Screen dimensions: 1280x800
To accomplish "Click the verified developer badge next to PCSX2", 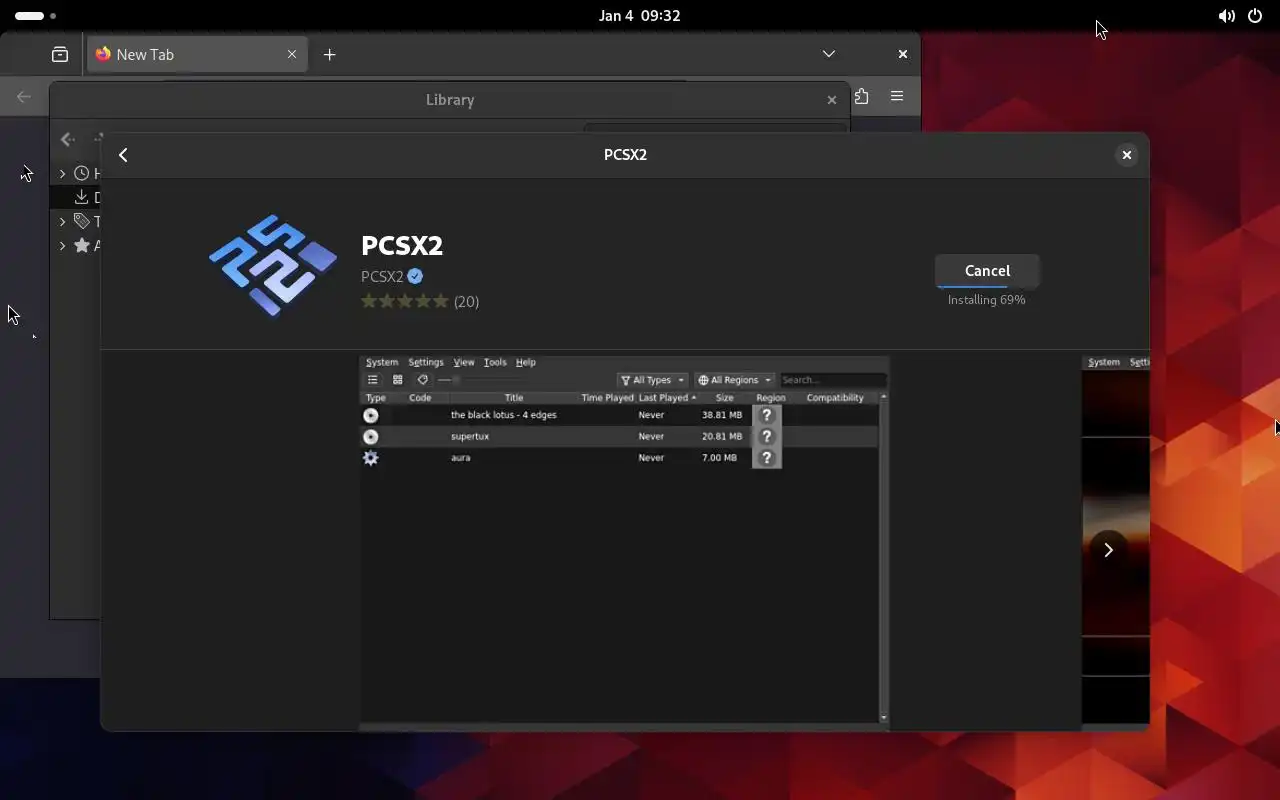I will pyautogui.click(x=415, y=277).
